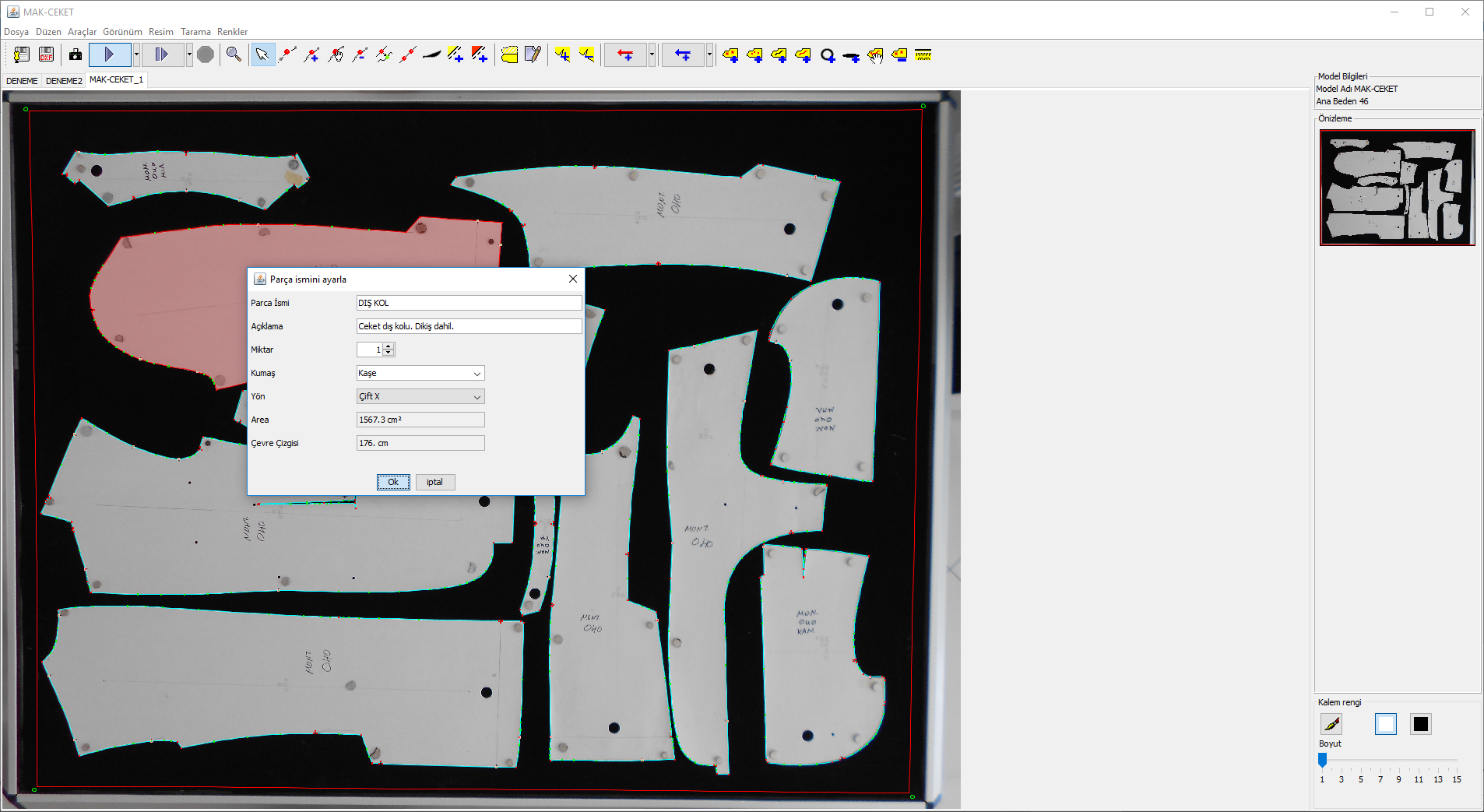
Task: Cancel dialog with iptal button
Action: [x=434, y=482]
